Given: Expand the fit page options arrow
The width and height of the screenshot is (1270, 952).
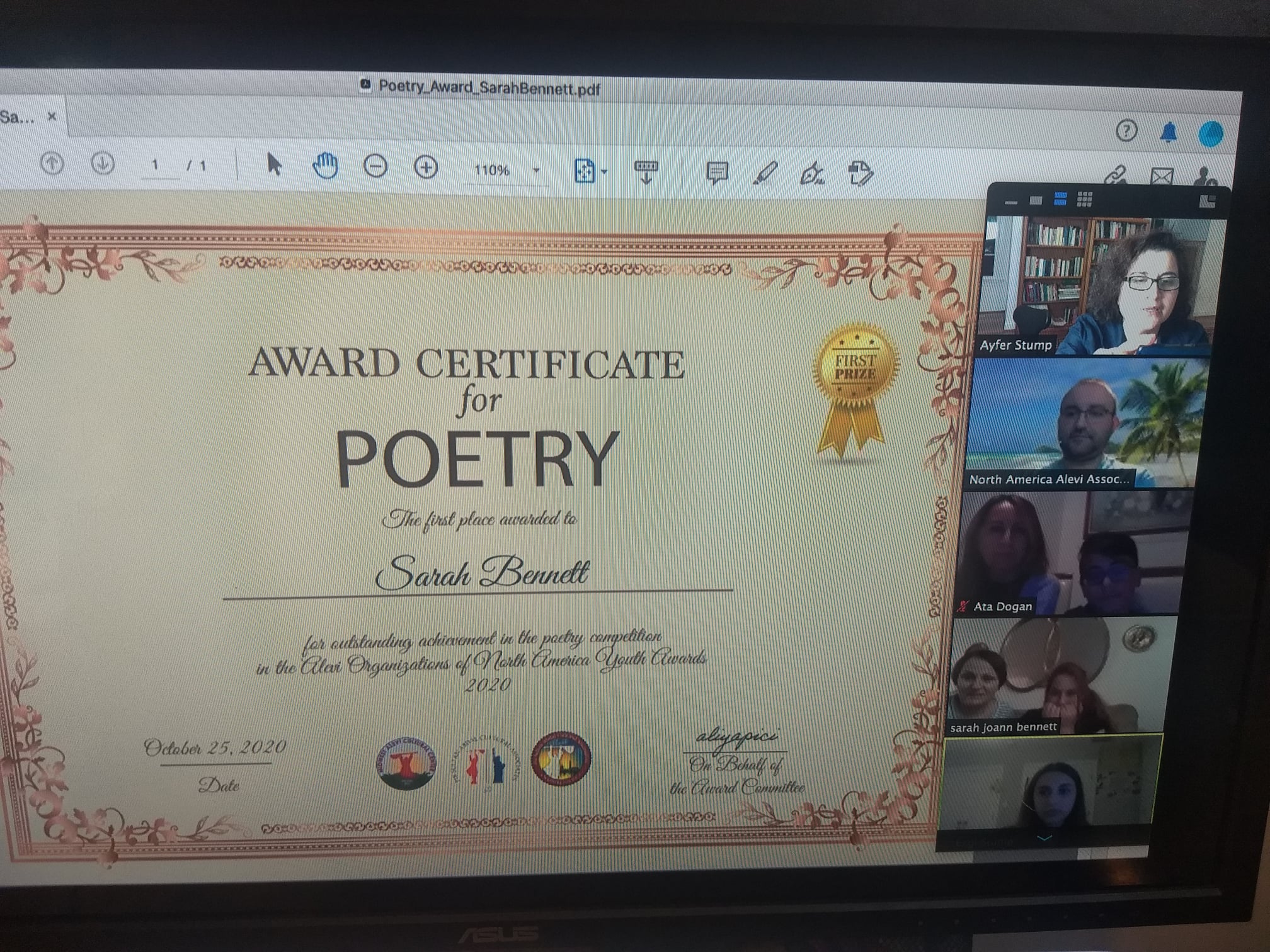Looking at the screenshot, I should point(604,171).
